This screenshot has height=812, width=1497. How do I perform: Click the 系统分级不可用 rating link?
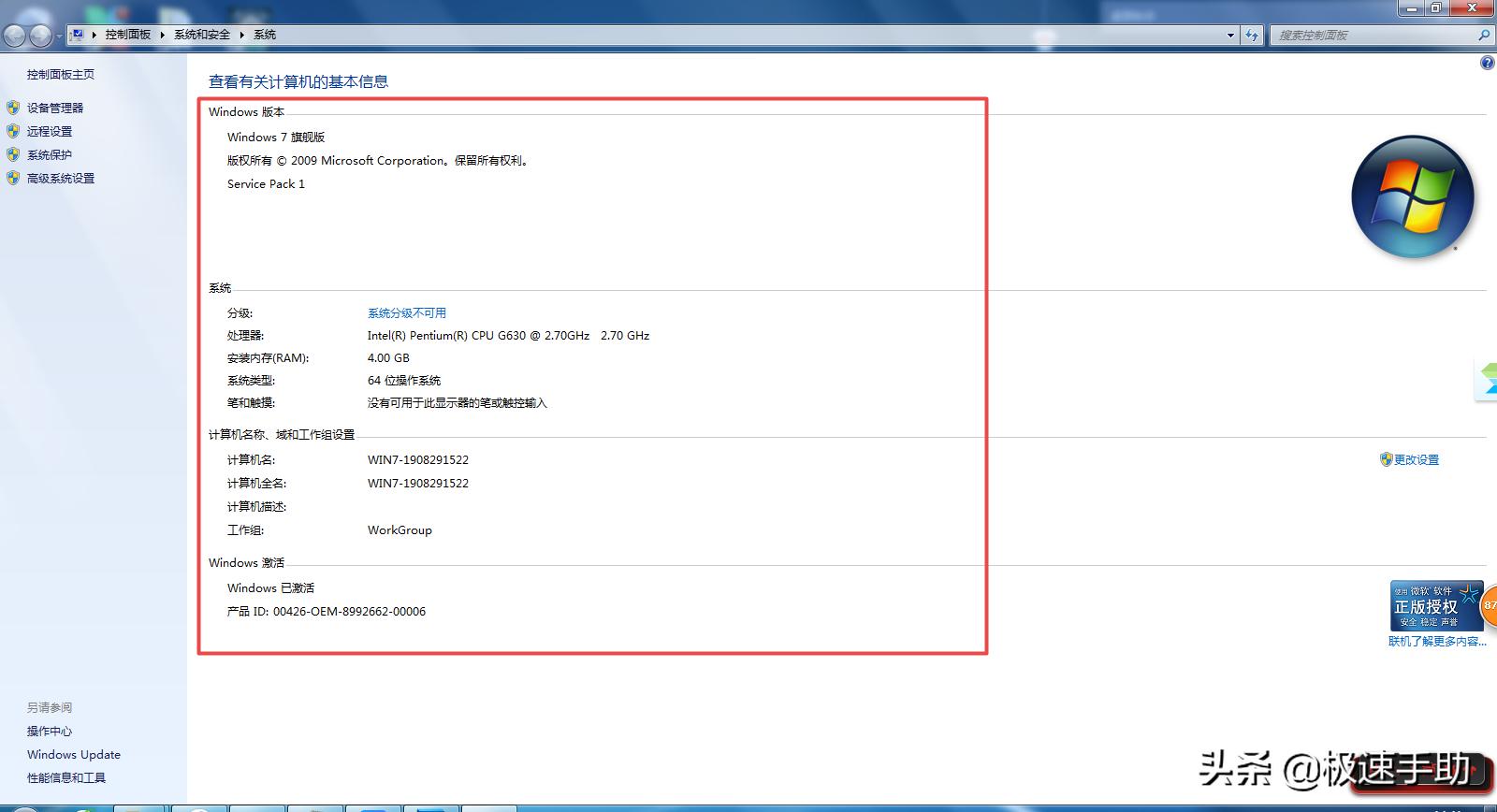tap(407, 313)
